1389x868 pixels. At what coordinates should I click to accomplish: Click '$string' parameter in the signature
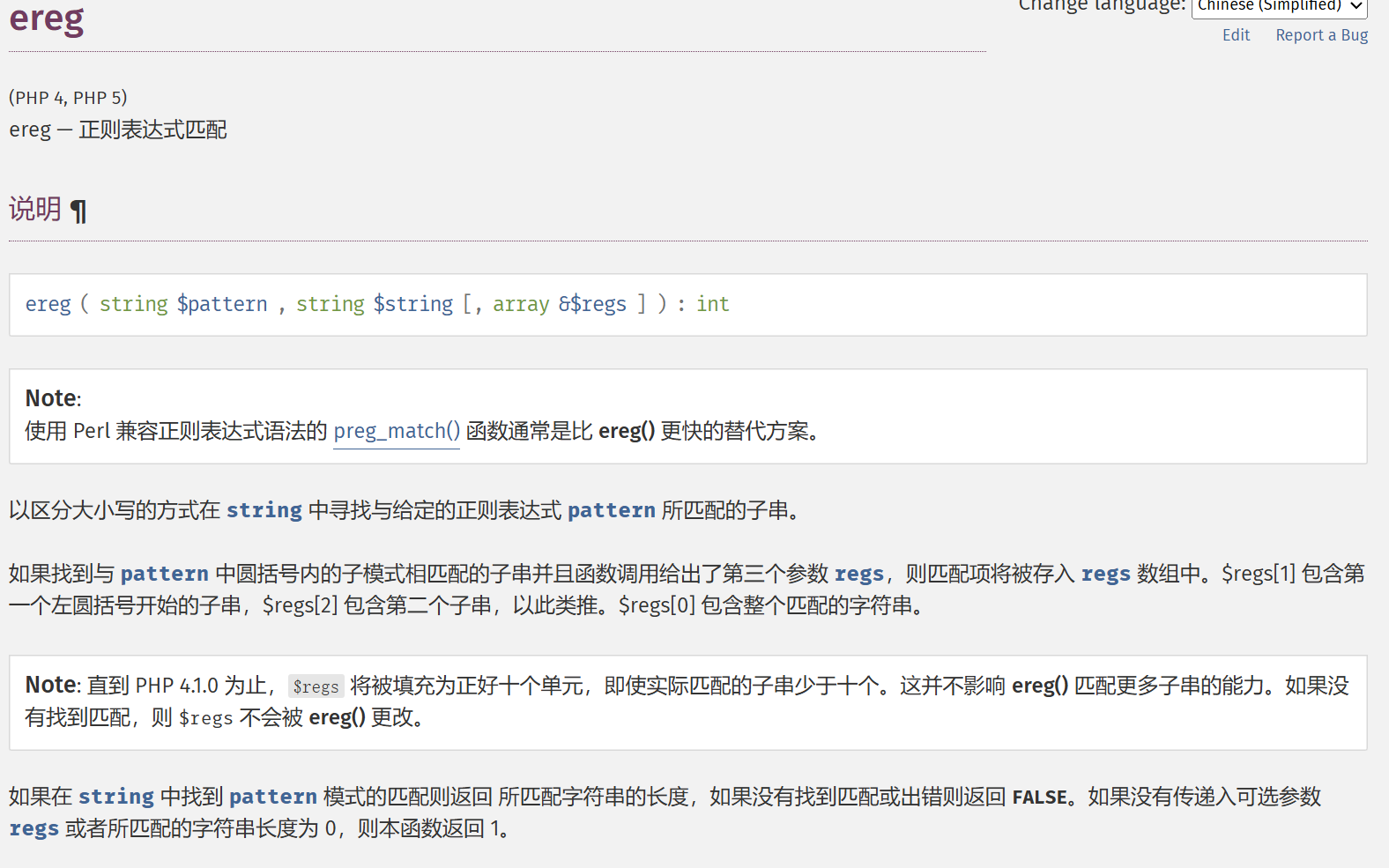pos(413,304)
